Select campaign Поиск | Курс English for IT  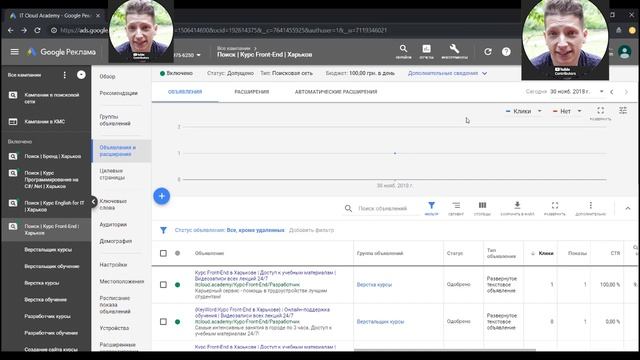click(x=54, y=206)
